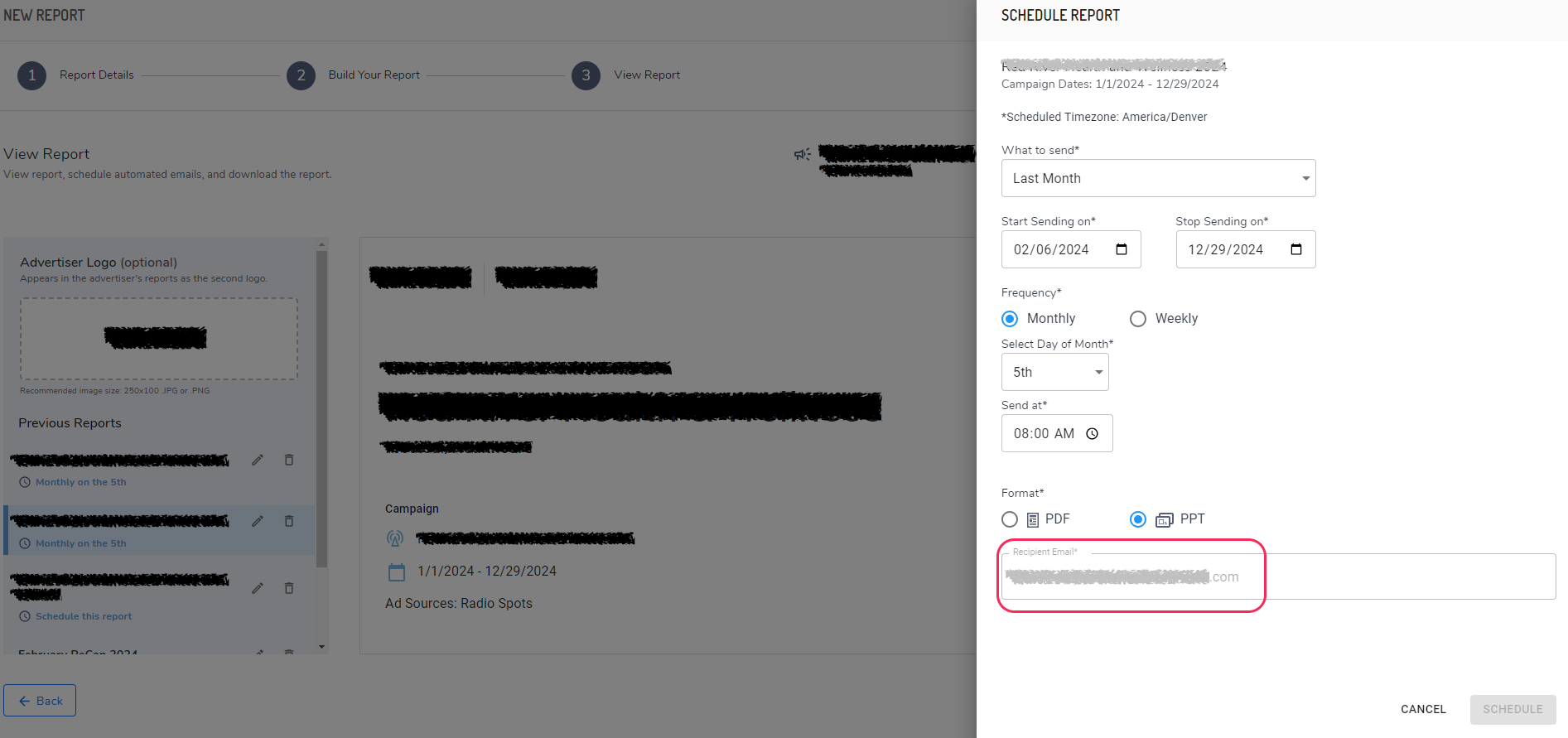Open the calendar picker in Stop Sending on

[1296, 249]
